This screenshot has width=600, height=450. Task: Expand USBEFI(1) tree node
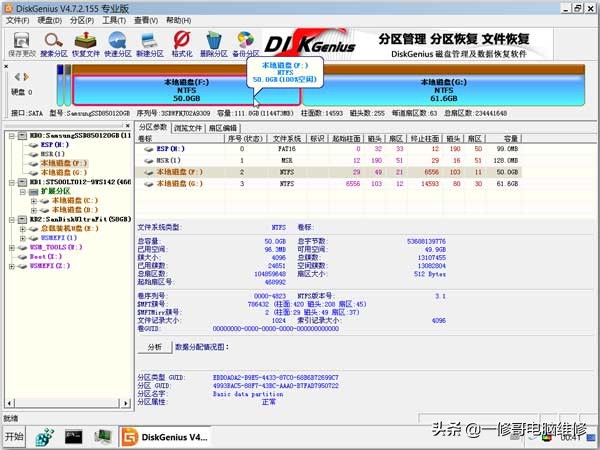(23, 238)
